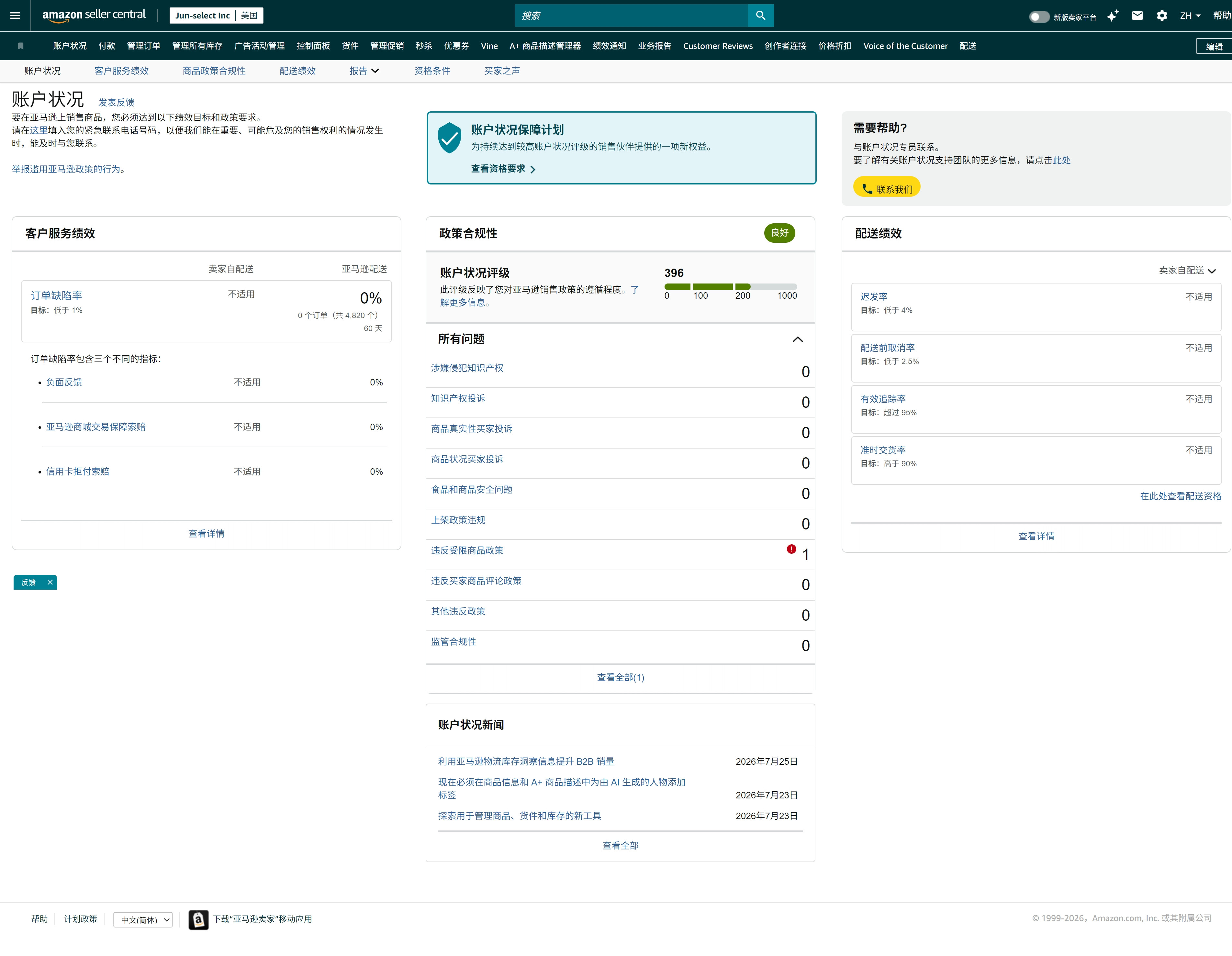The height and width of the screenshot is (956, 1232).
Task: Open Vine in top navigation
Action: tap(489, 46)
